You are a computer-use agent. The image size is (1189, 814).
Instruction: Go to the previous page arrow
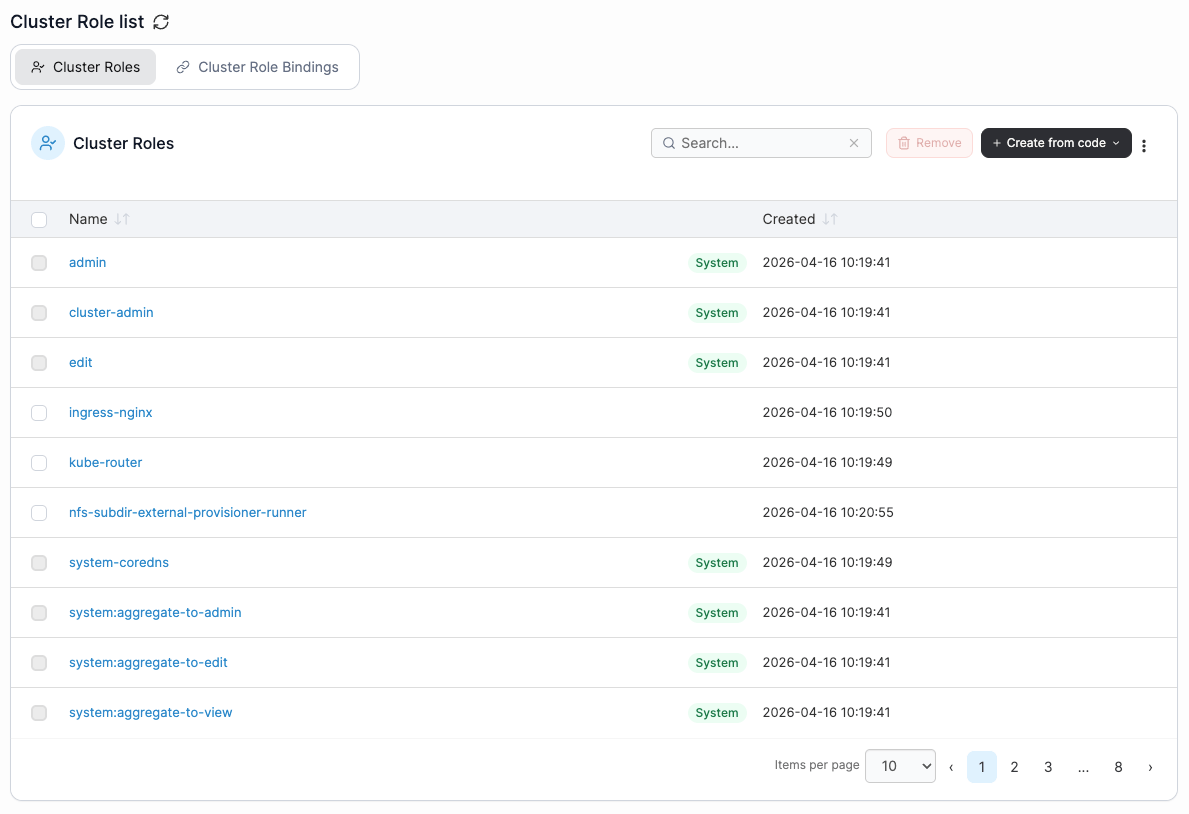[x=951, y=767]
